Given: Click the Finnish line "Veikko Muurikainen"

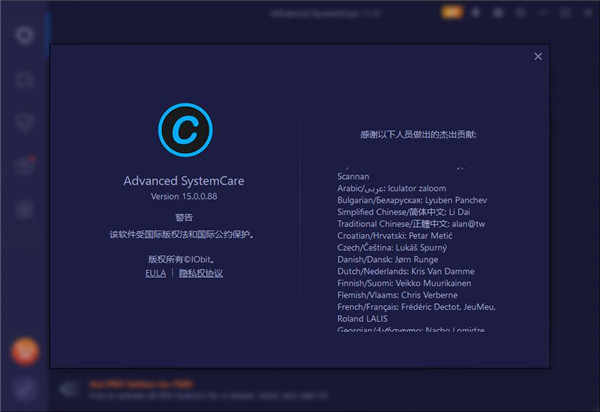Looking at the screenshot, I should coord(404,283).
